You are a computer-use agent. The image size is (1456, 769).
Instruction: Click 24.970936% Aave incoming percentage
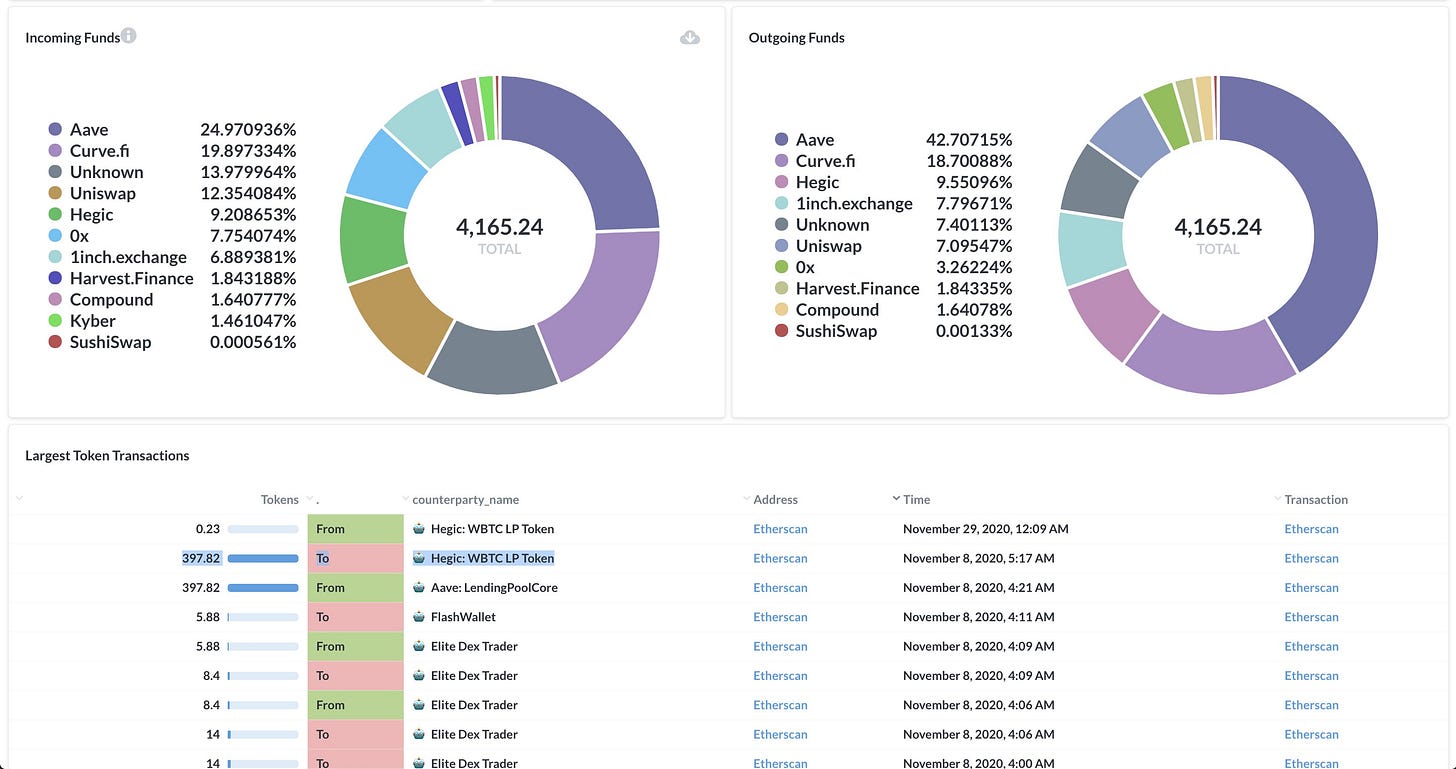pyautogui.click(x=248, y=130)
